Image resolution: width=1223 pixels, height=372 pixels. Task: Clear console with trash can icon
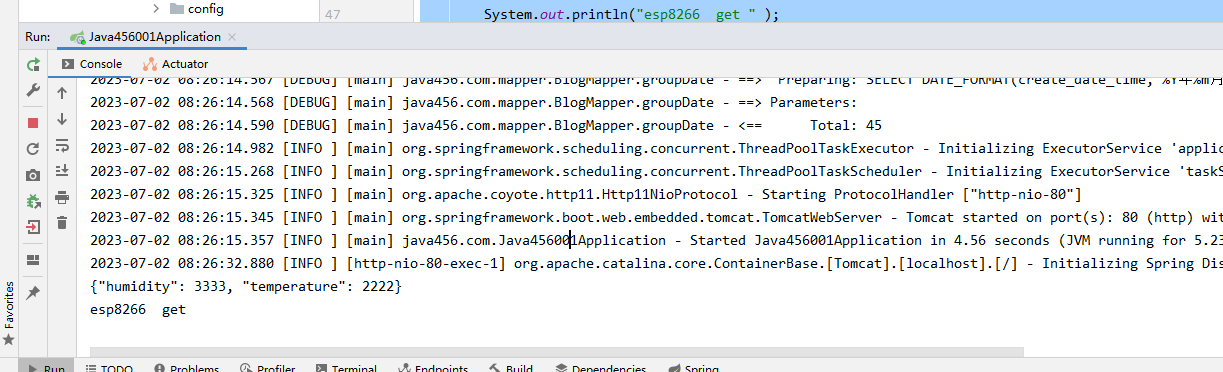coord(62,222)
